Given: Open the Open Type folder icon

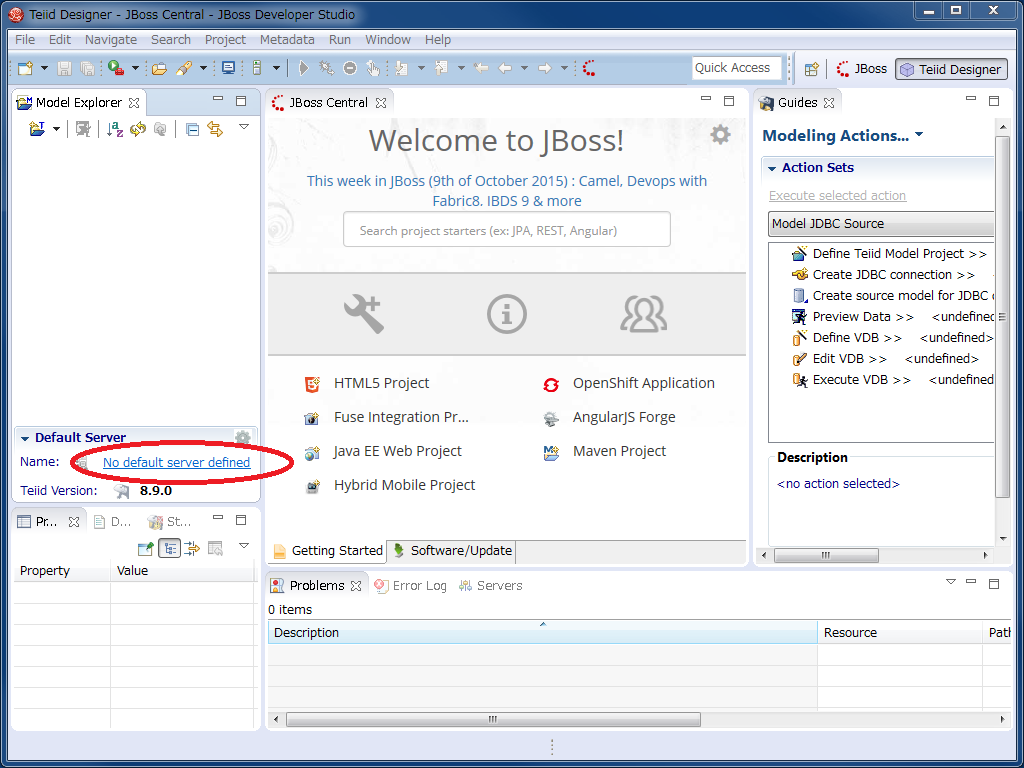Looking at the screenshot, I should click(x=159, y=68).
